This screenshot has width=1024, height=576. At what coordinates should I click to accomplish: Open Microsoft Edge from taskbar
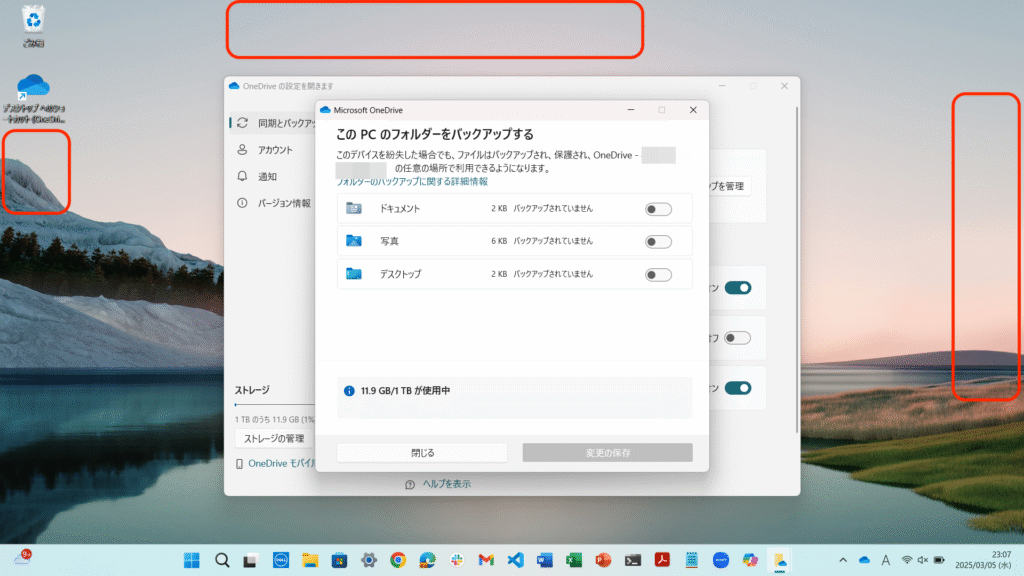[427, 560]
